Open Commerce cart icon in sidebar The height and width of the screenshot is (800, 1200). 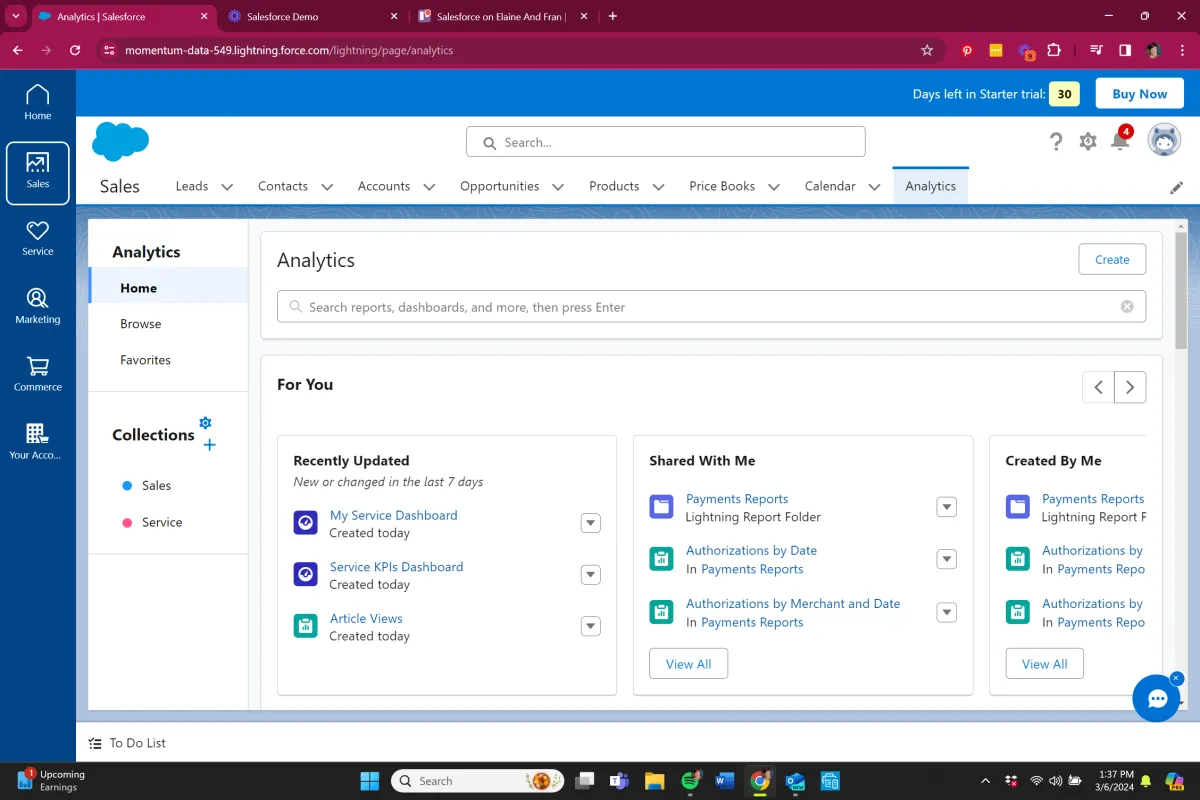pos(37,373)
